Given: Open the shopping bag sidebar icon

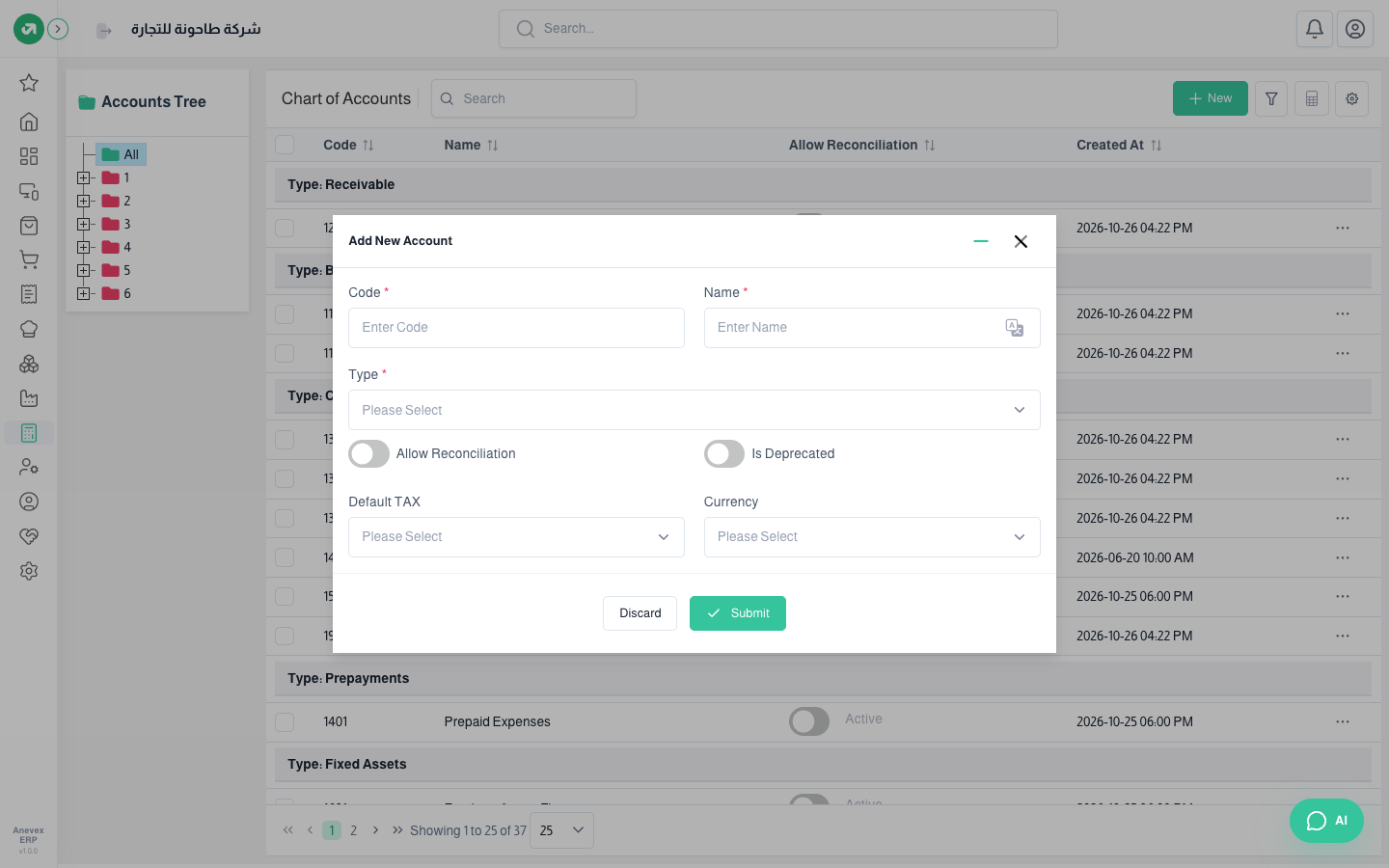Looking at the screenshot, I should point(29,226).
